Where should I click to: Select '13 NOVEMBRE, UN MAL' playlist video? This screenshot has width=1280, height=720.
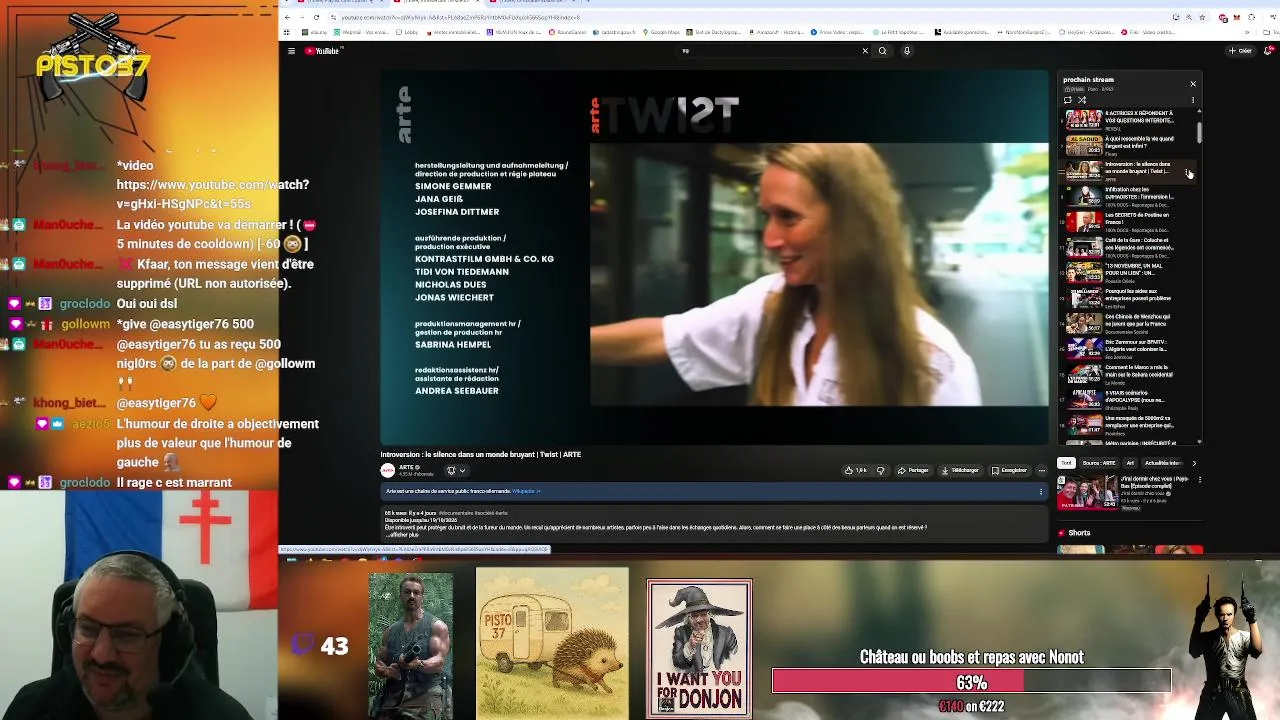(1126, 271)
